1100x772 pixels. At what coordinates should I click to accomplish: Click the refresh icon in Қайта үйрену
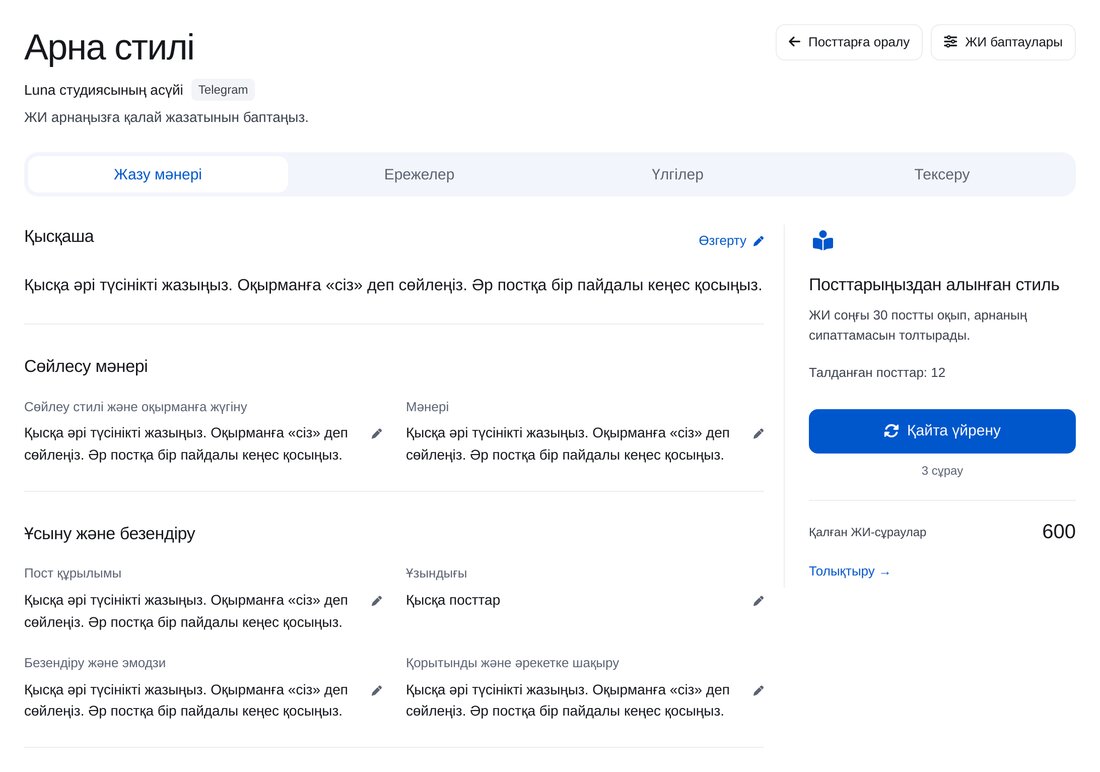click(x=891, y=431)
